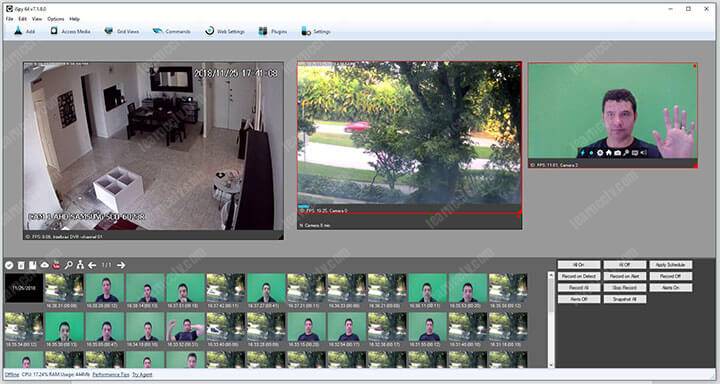
Task: Click the cyan power dot on Camera 2 overlay
Action: (x=591, y=152)
